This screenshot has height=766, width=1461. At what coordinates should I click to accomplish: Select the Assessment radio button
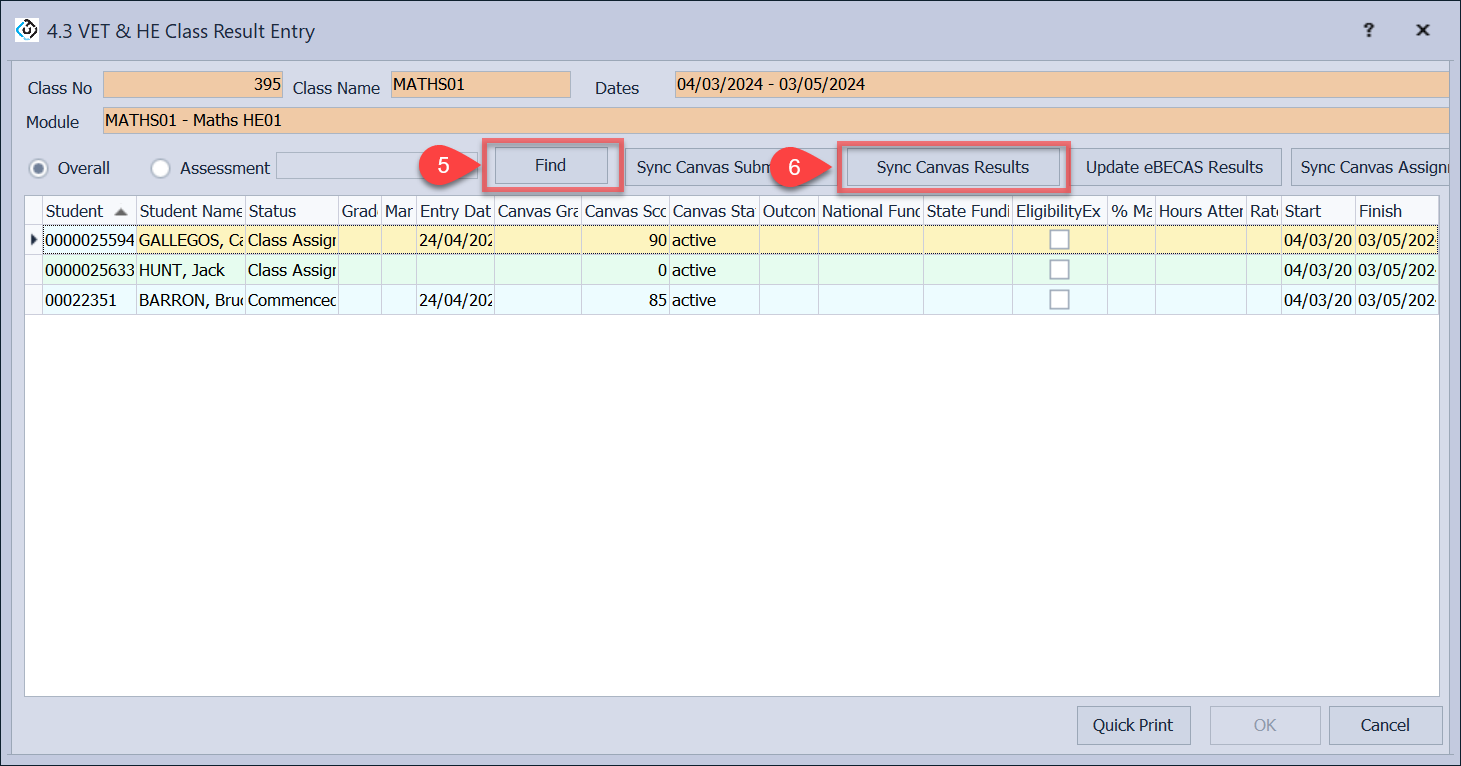[x=161, y=168]
